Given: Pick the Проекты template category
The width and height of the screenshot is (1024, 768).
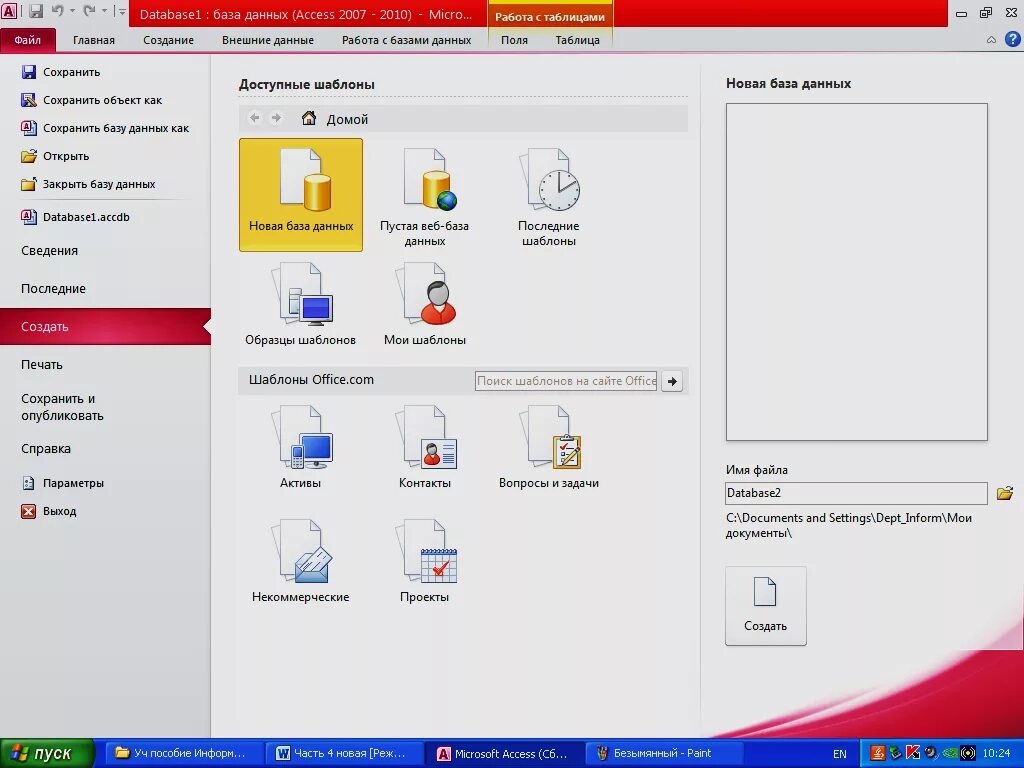Looking at the screenshot, I should 424,560.
